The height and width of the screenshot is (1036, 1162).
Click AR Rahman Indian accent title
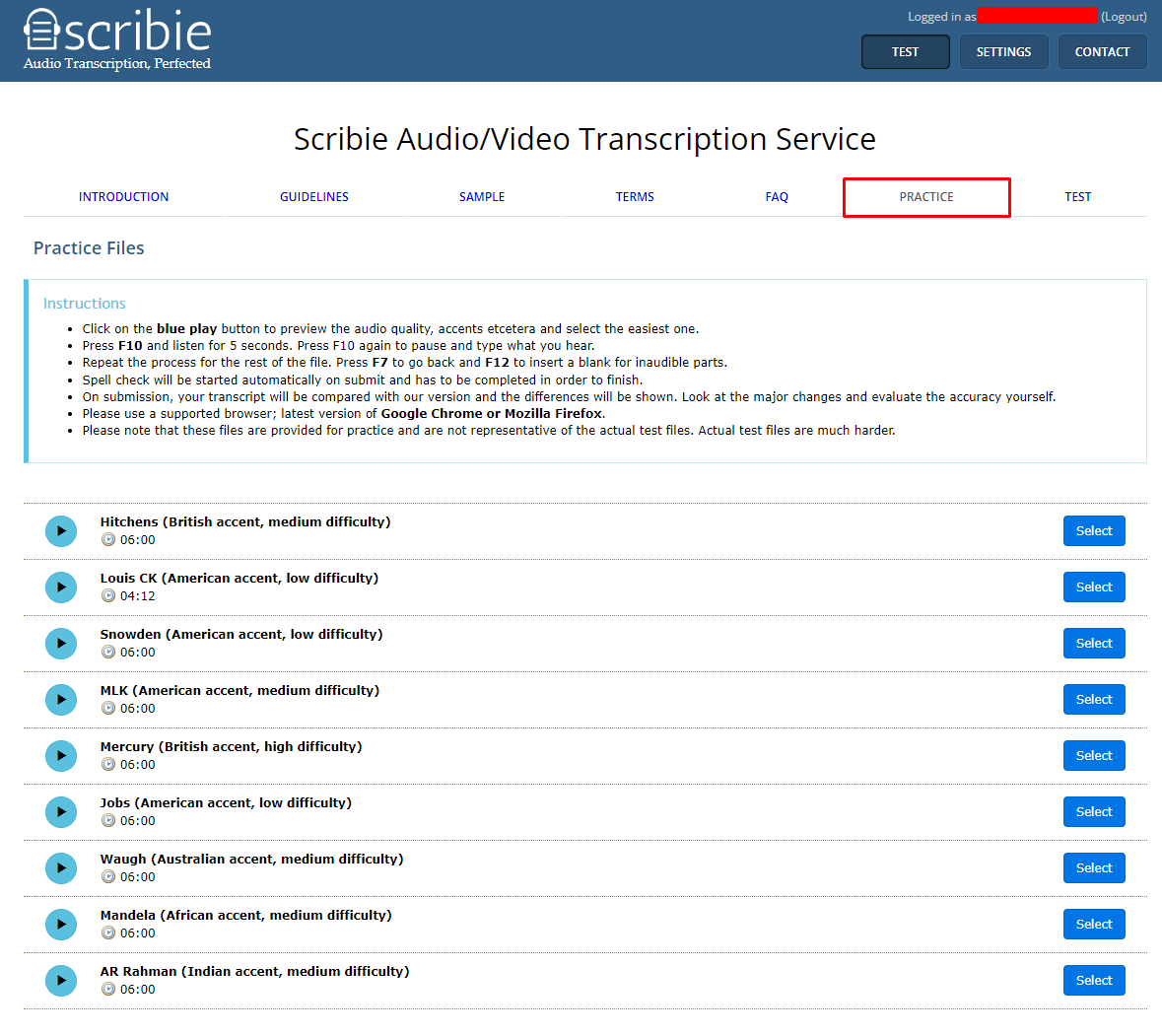pos(255,972)
